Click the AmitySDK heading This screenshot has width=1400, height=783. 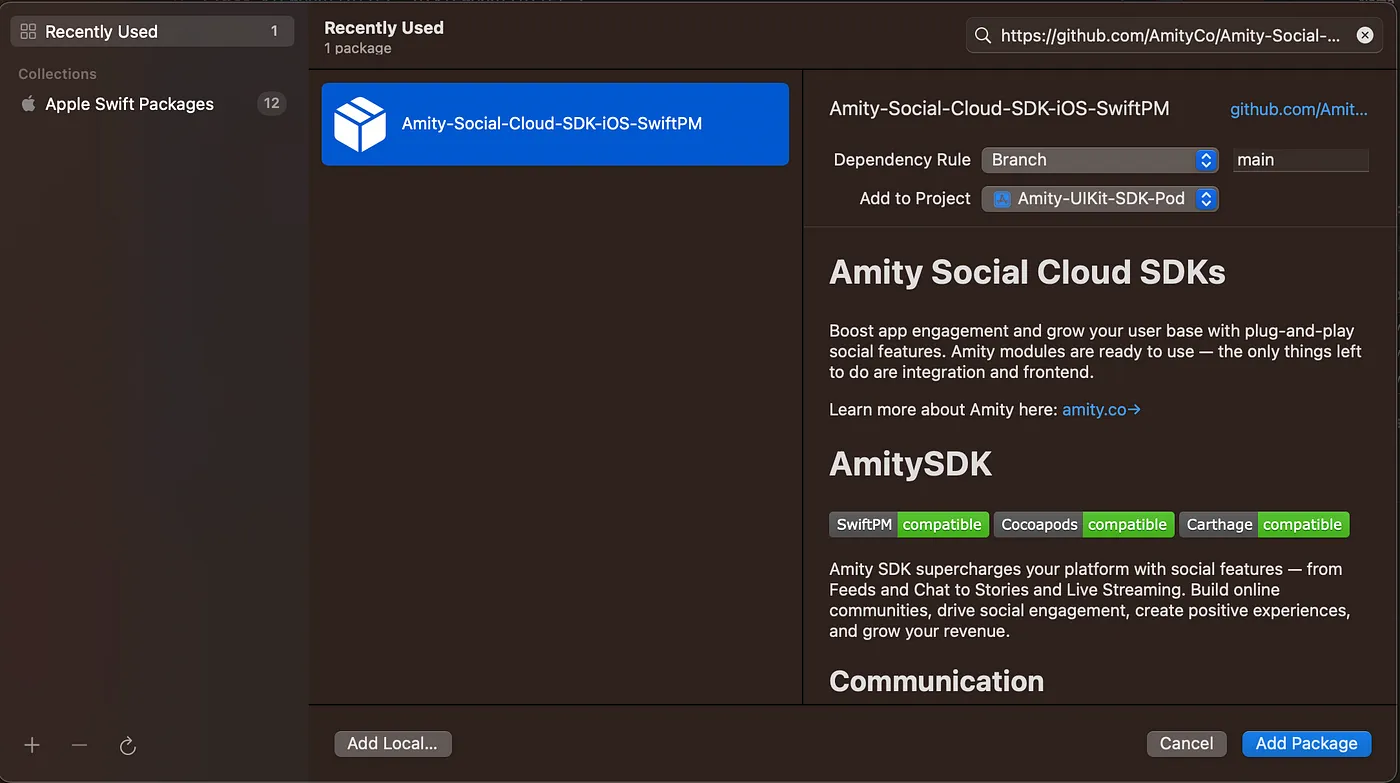910,464
